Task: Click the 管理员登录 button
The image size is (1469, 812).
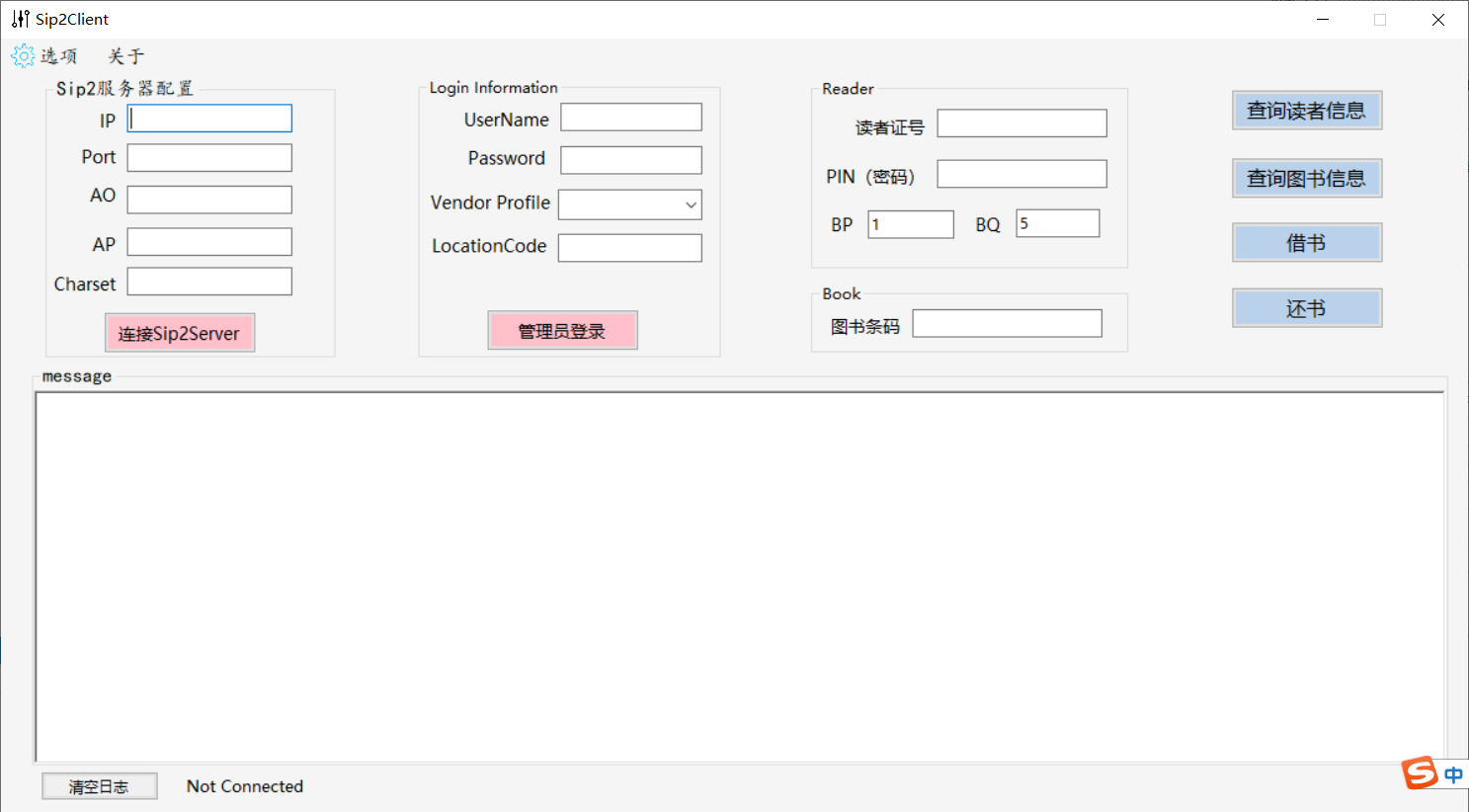Action: pos(562,329)
